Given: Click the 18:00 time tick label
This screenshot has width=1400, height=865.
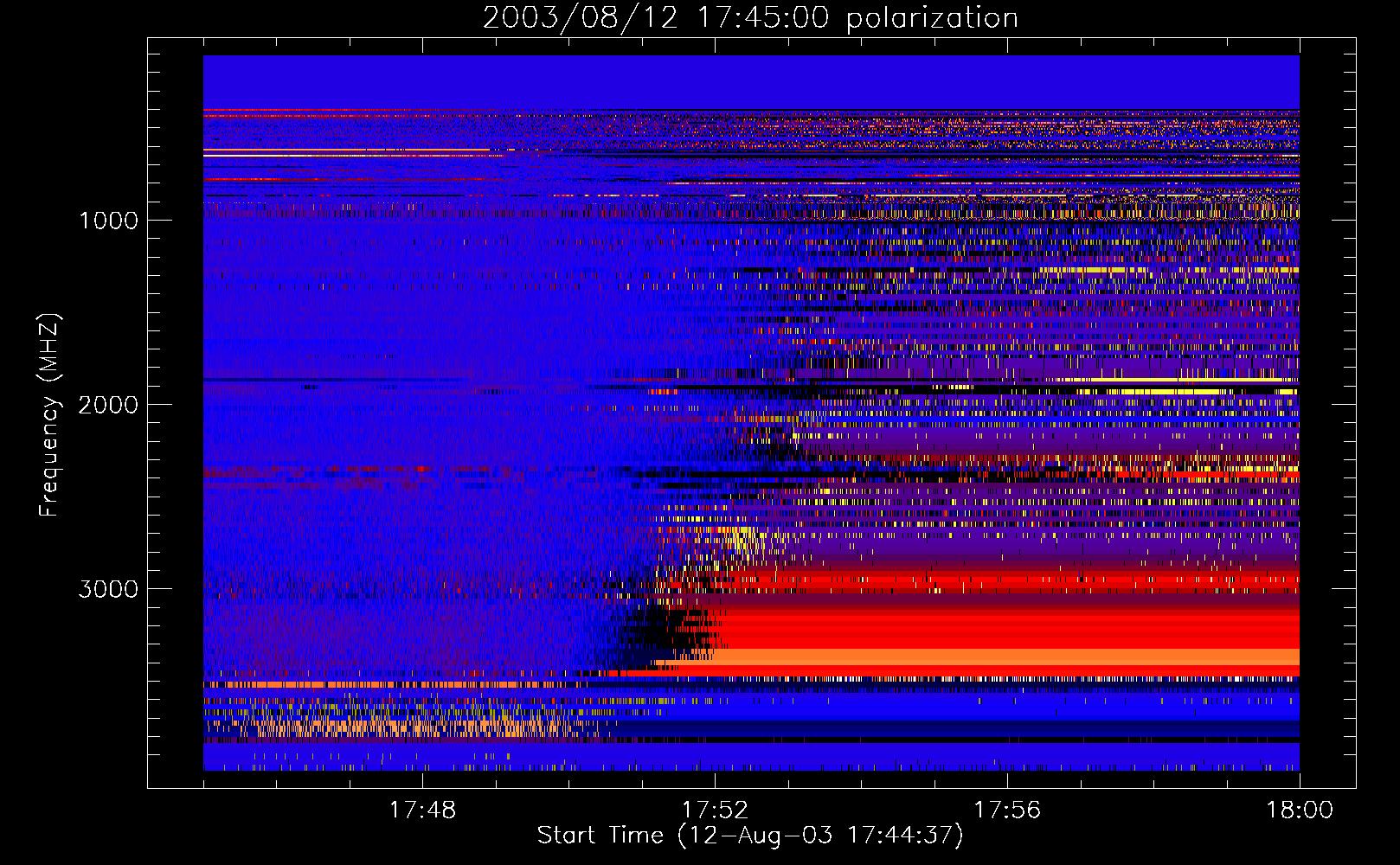Looking at the screenshot, I should (1300, 810).
